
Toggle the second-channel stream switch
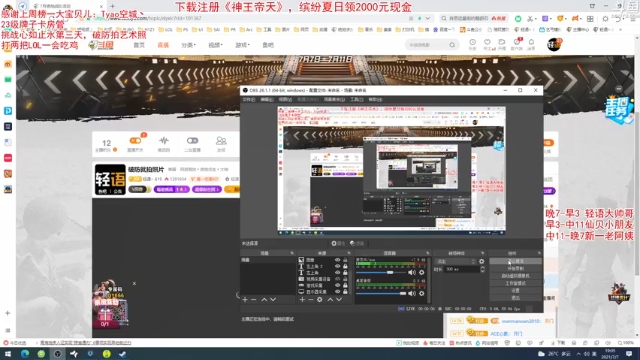192,141
